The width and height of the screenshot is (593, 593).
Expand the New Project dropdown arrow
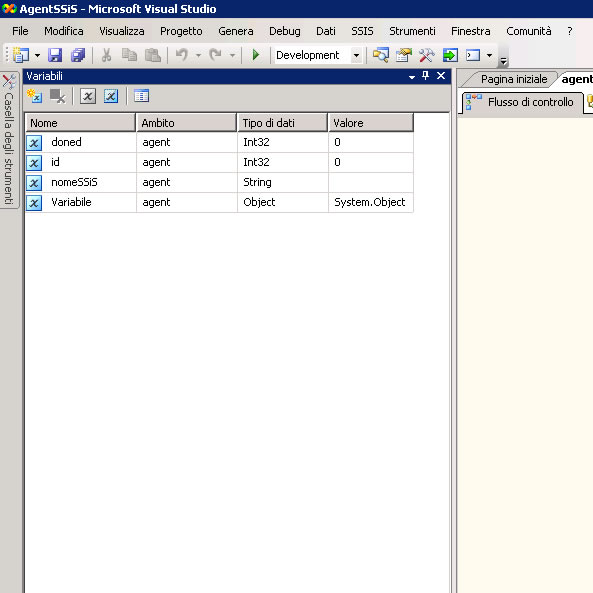pos(37,56)
